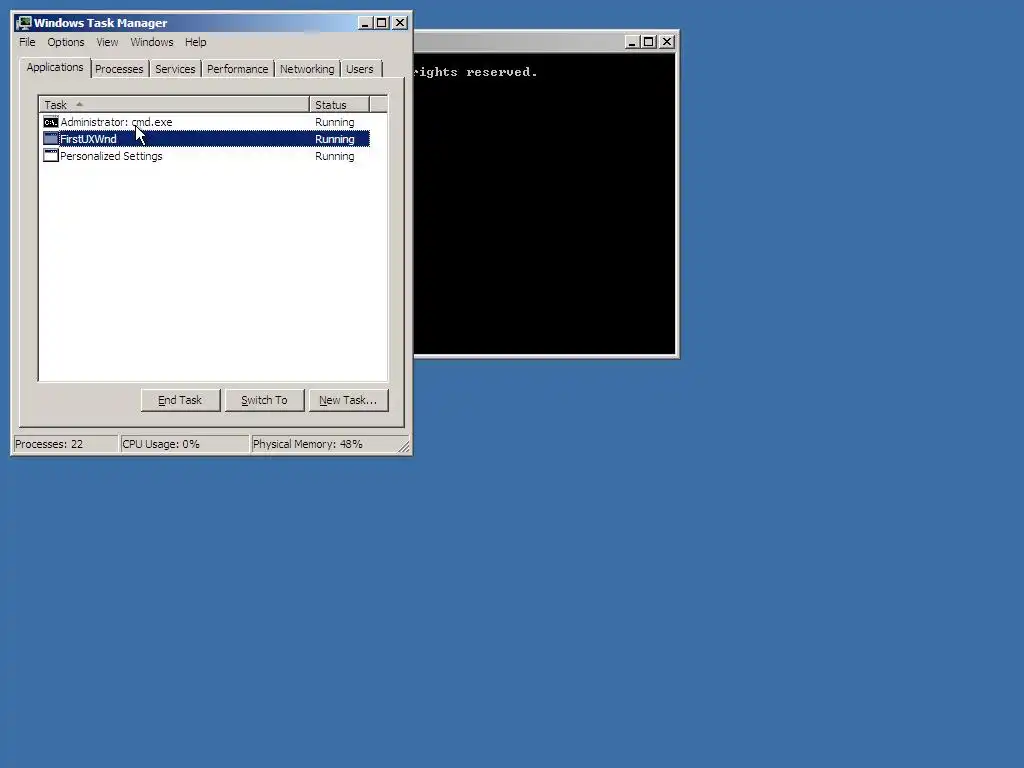Switch to the Processes tab

[119, 69]
